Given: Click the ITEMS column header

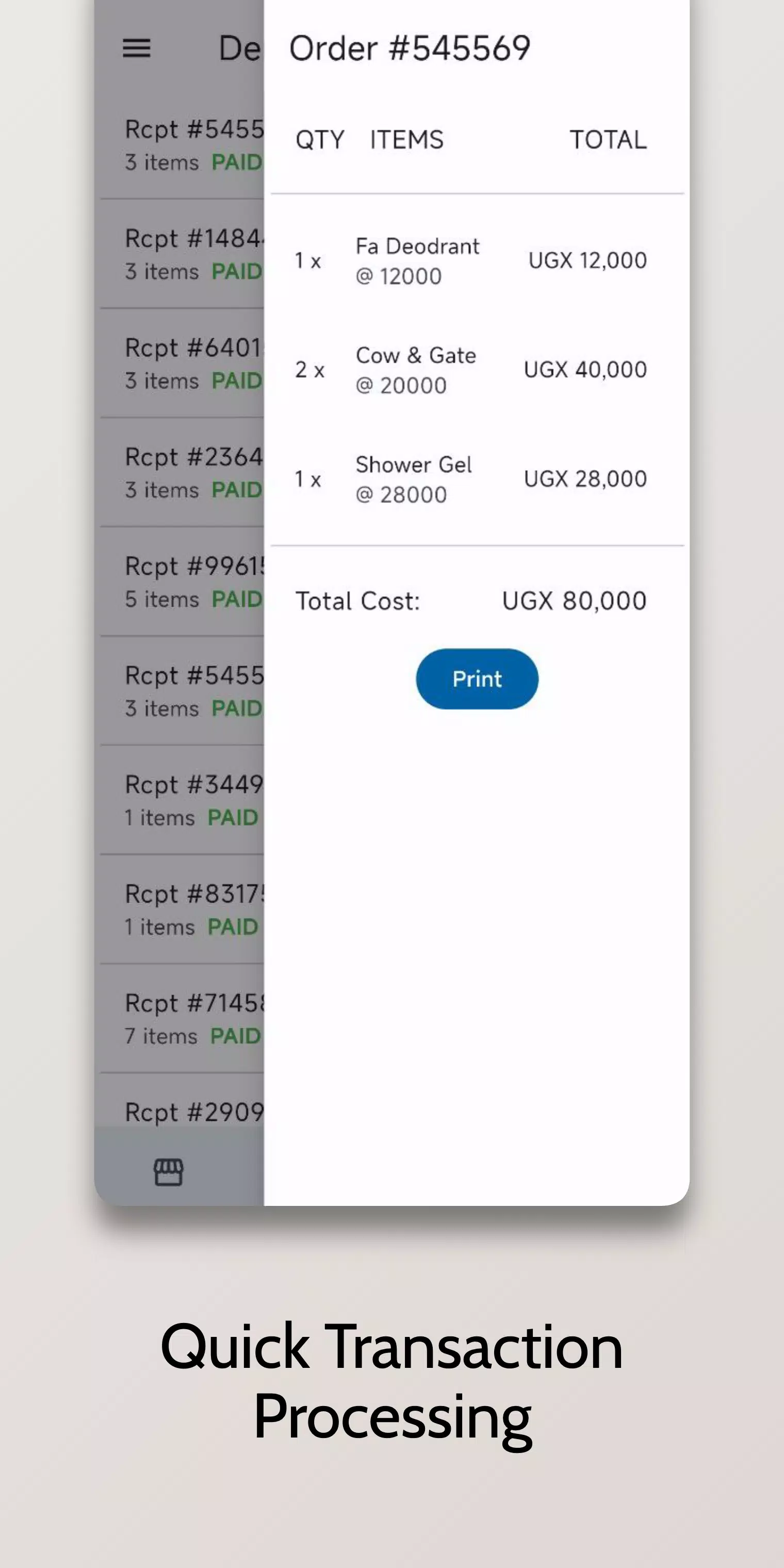Looking at the screenshot, I should point(406,140).
